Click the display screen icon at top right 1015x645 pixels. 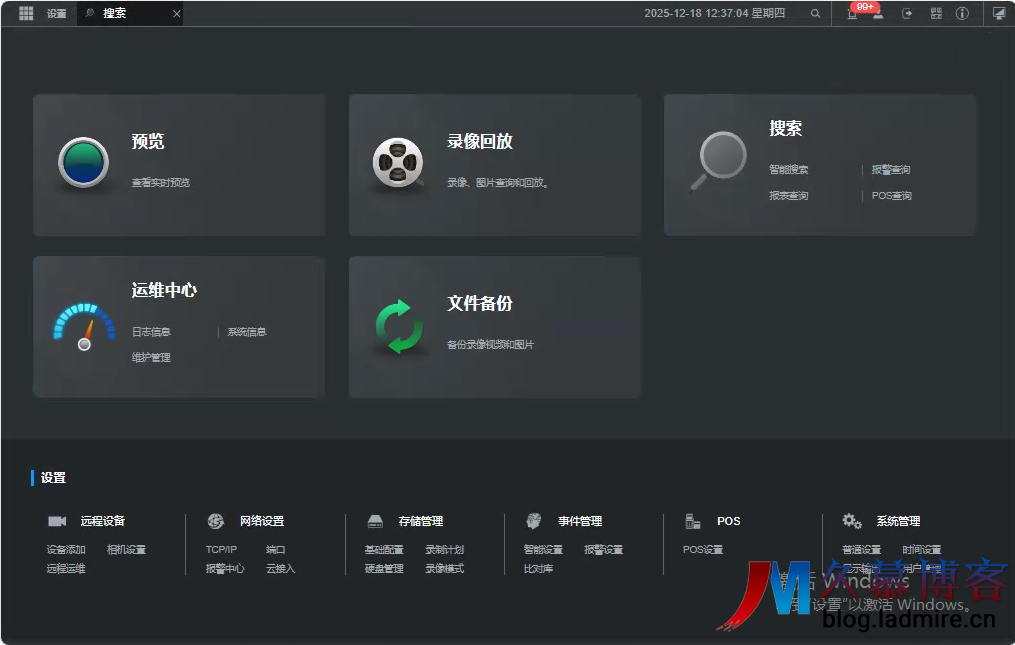998,13
